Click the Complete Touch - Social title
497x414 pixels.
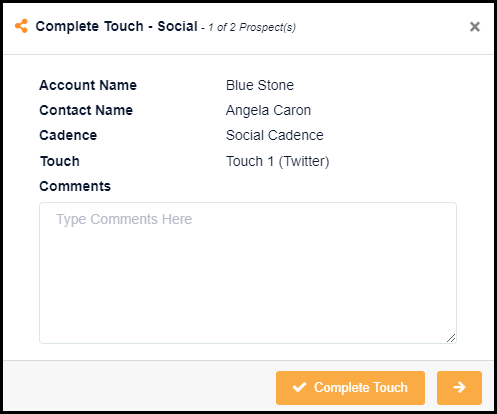point(117,26)
